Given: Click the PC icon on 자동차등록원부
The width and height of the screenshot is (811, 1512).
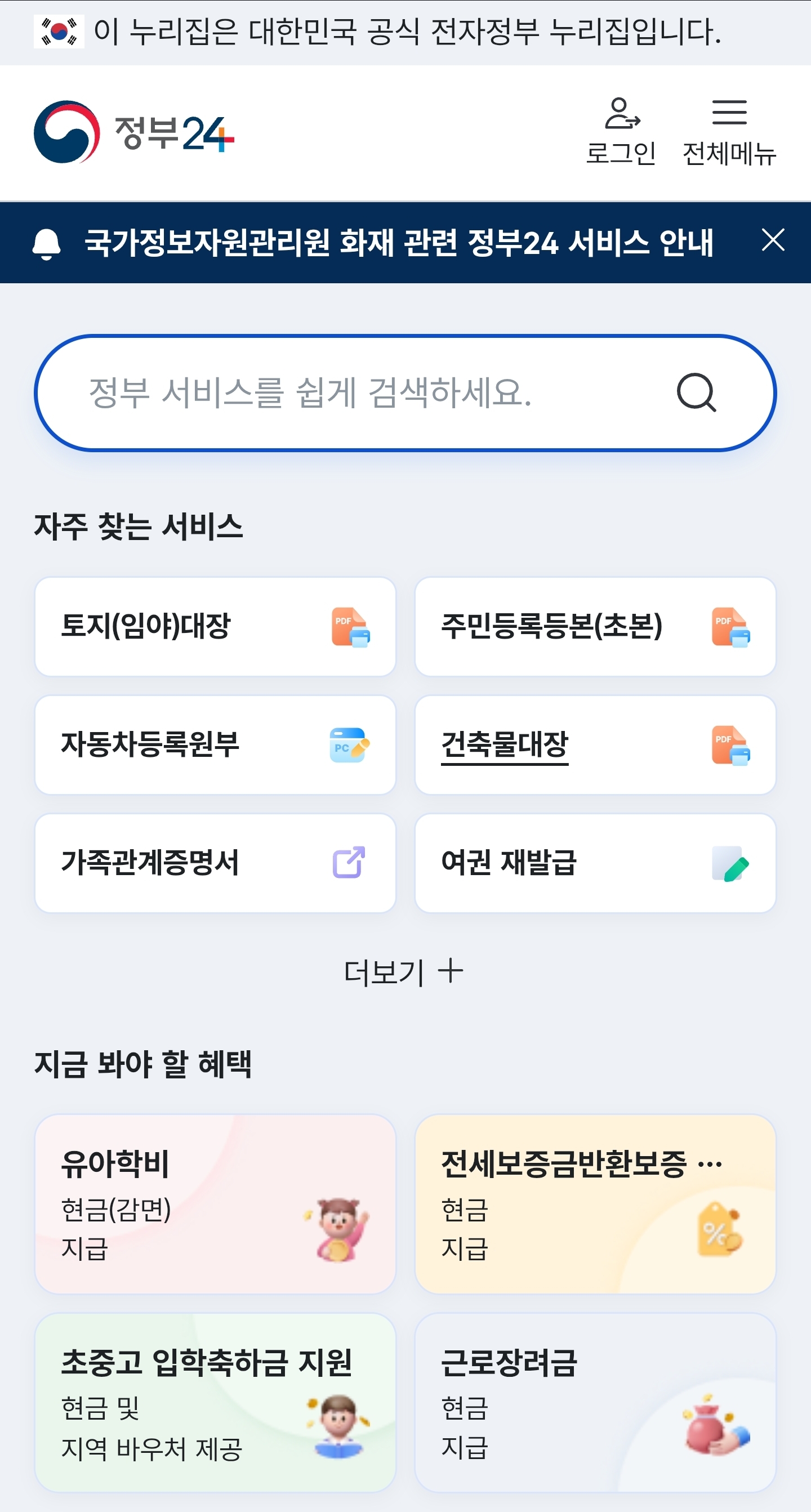Looking at the screenshot, I should (x=349, y=746).
